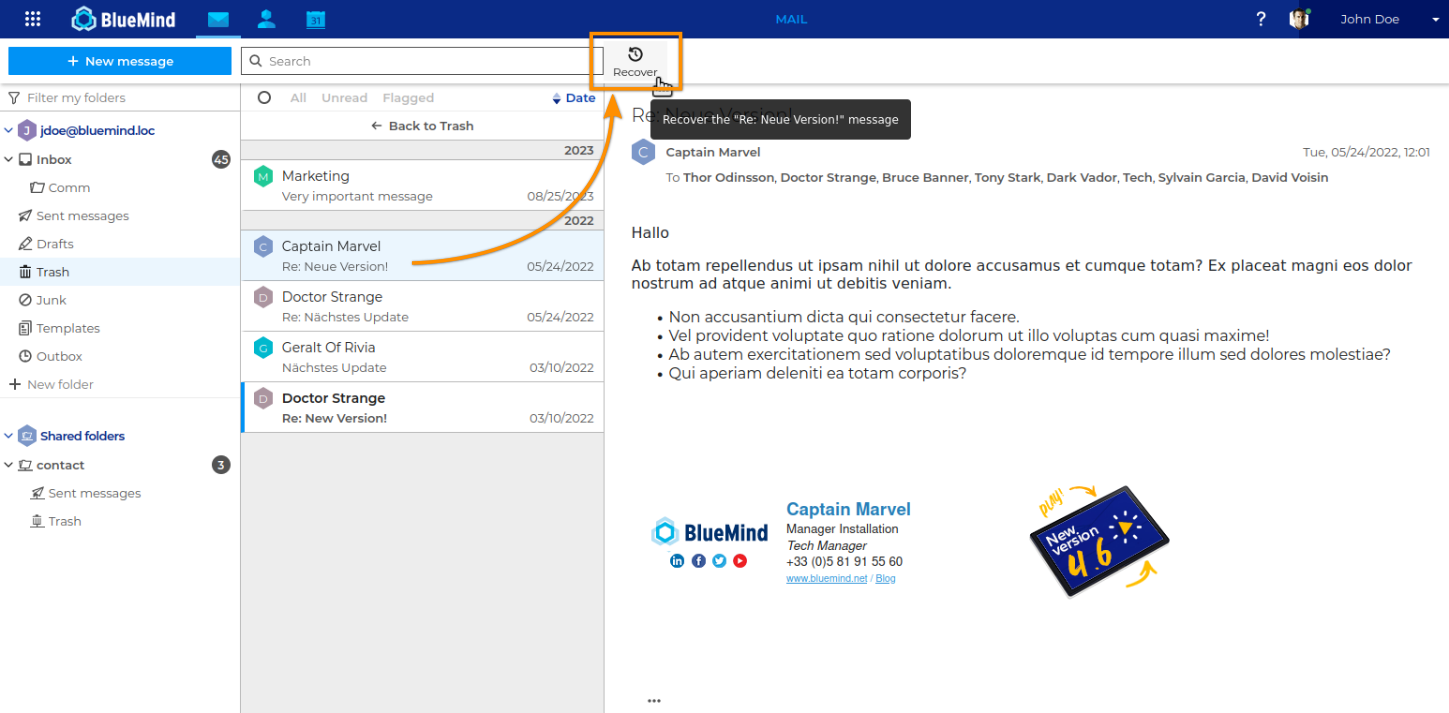This screenshot has height=713, width=1449.
Task: Select the jdoe@bluemind.loc mailbox name
Action: [x=97, y=131]
